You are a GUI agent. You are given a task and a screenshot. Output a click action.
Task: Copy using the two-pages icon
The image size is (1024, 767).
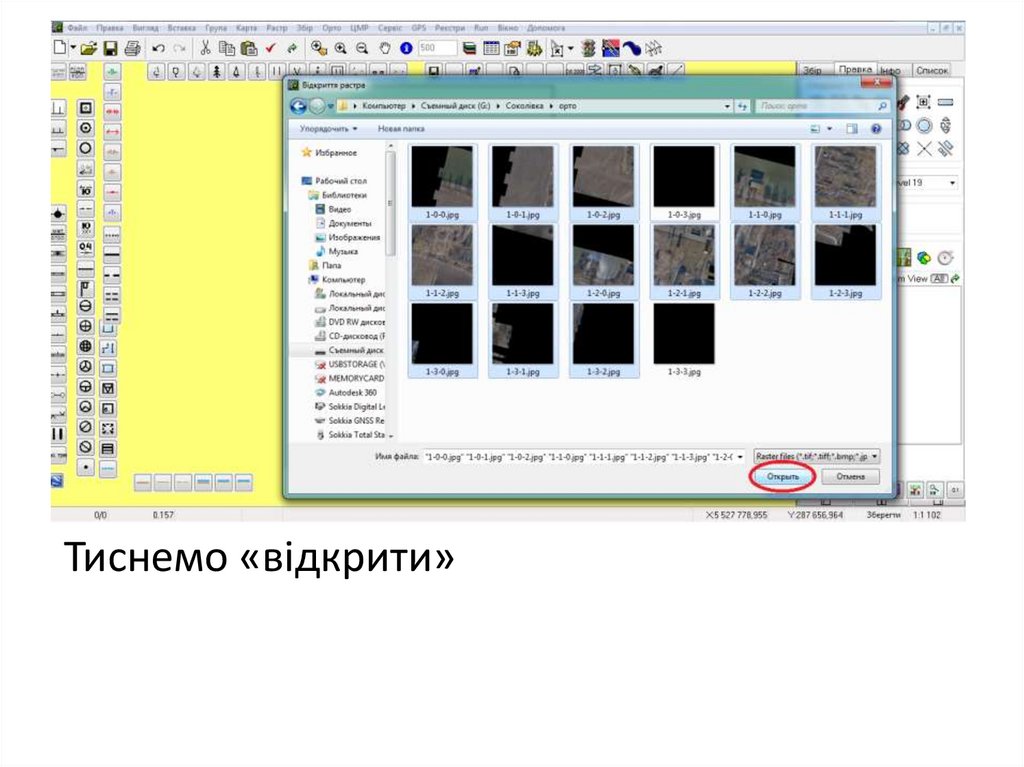pyautogui.click(x=227, y=48)
